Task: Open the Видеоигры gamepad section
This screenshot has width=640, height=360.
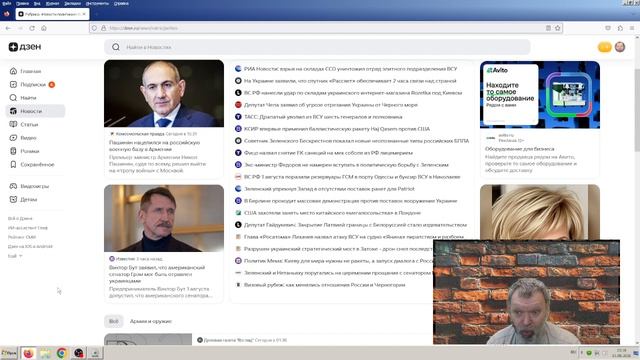Action: (x=29, y=186)
